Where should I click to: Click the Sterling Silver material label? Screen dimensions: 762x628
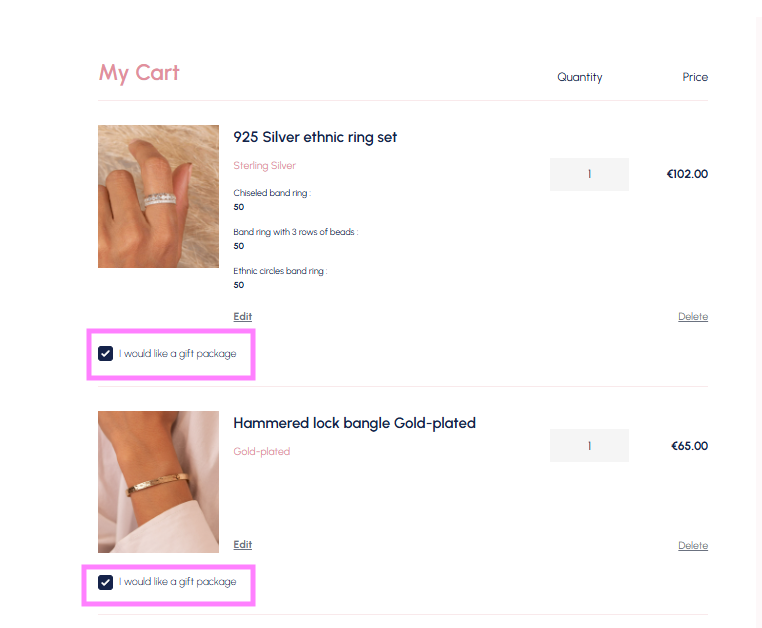[264, 166]
